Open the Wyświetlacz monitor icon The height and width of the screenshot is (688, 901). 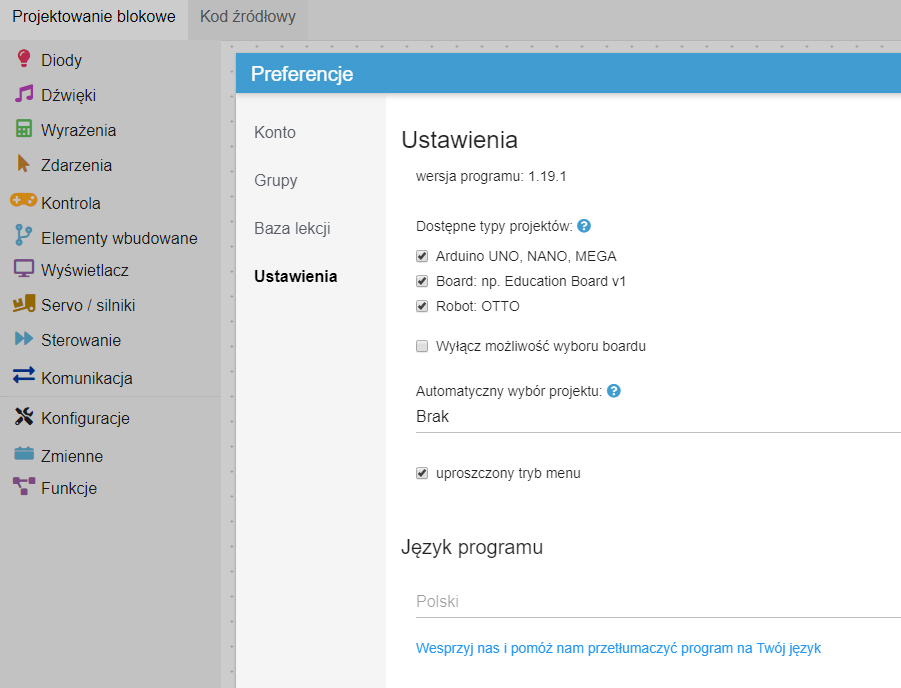[x=23, y=269]
